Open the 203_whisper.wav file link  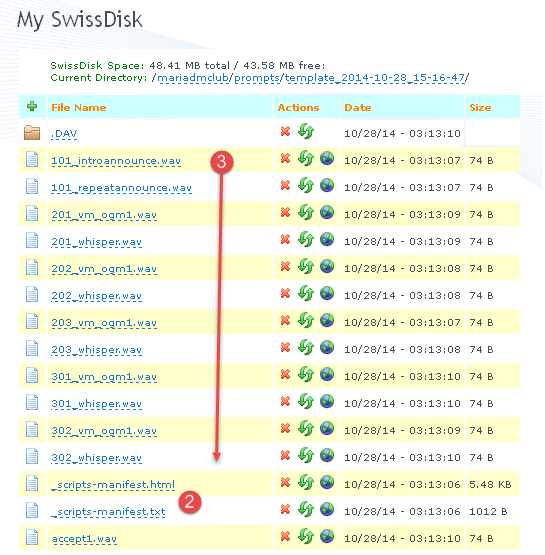(x=97, y=350)
